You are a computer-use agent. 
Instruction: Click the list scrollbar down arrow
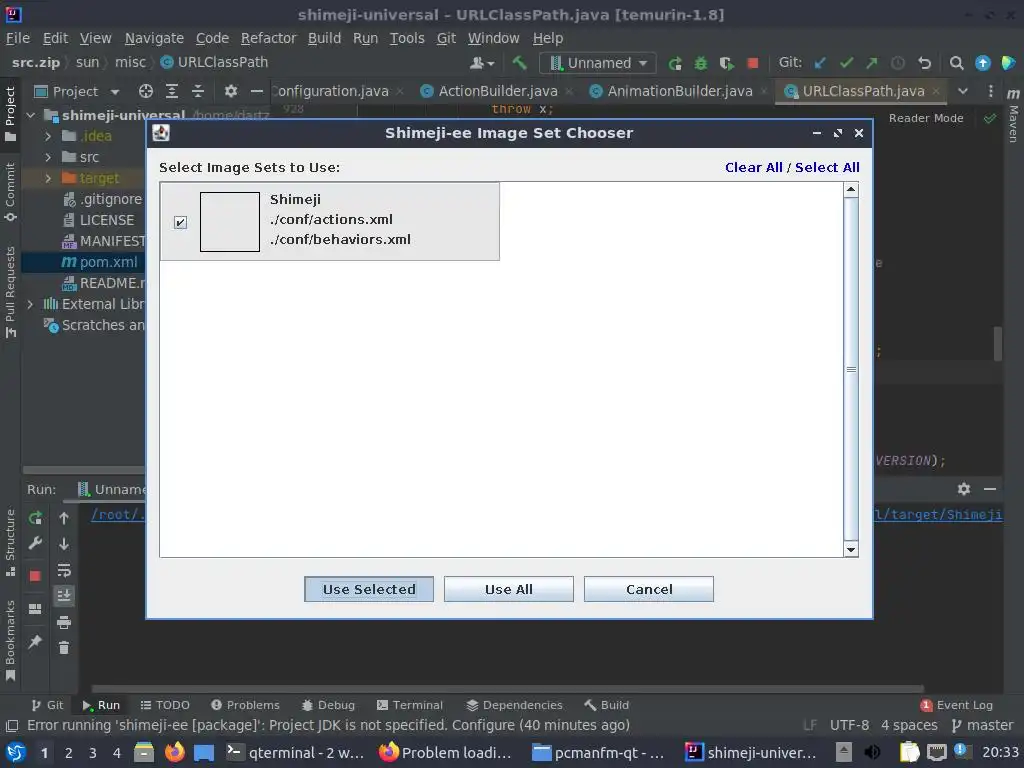[851, 550]
